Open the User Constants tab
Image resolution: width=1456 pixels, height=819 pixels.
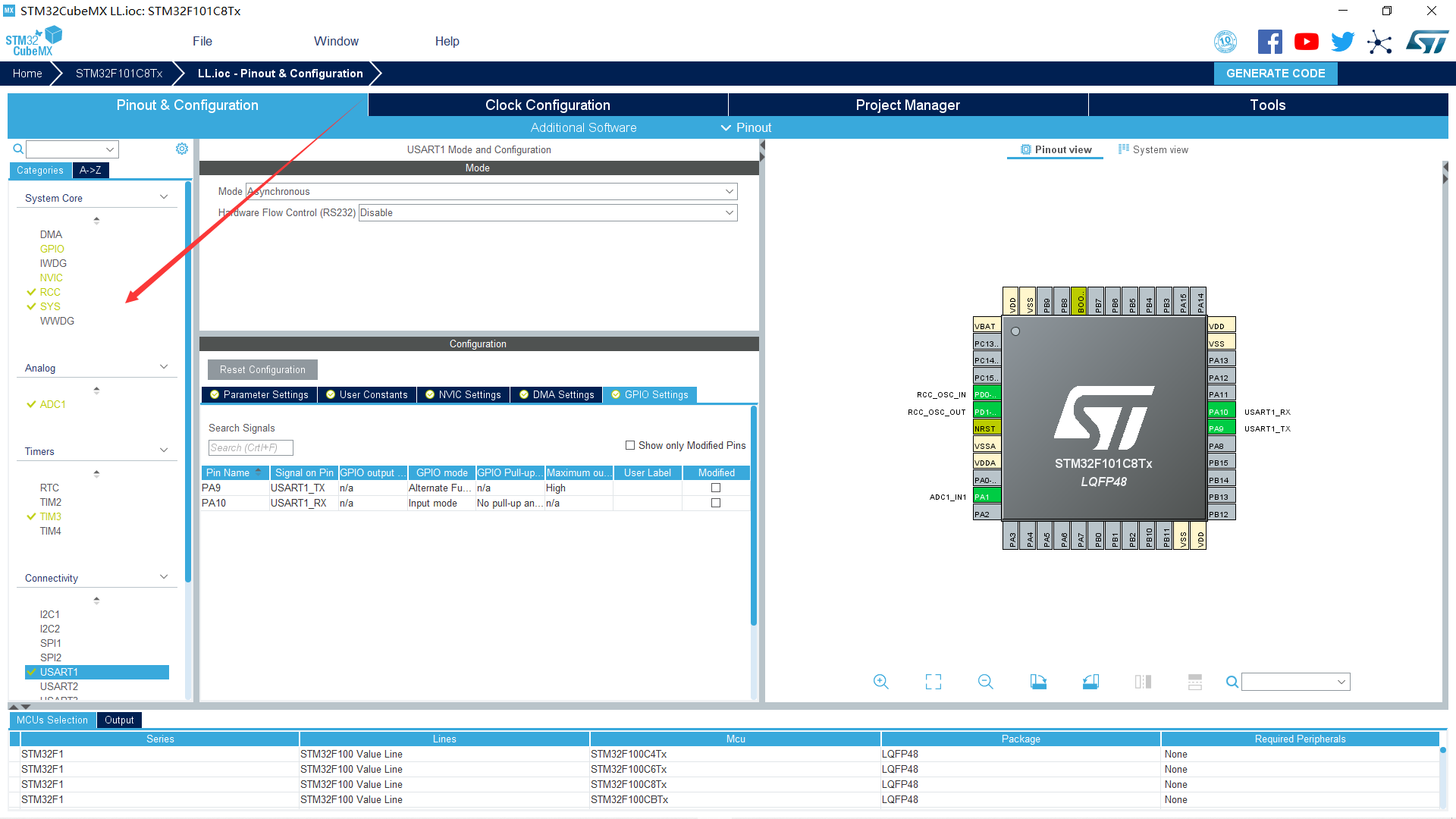coord(367,394)
